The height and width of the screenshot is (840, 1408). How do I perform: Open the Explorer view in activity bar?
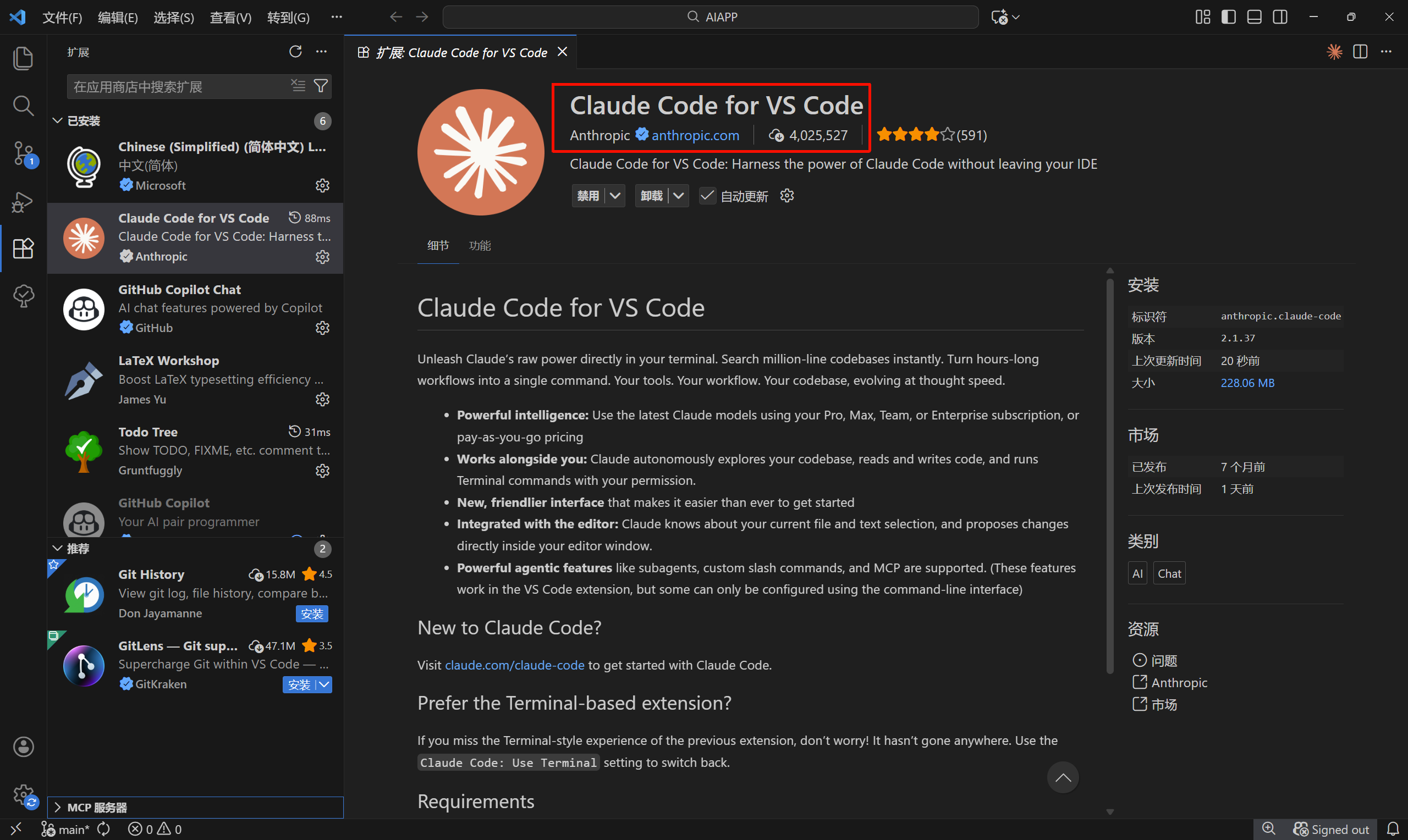23,58
